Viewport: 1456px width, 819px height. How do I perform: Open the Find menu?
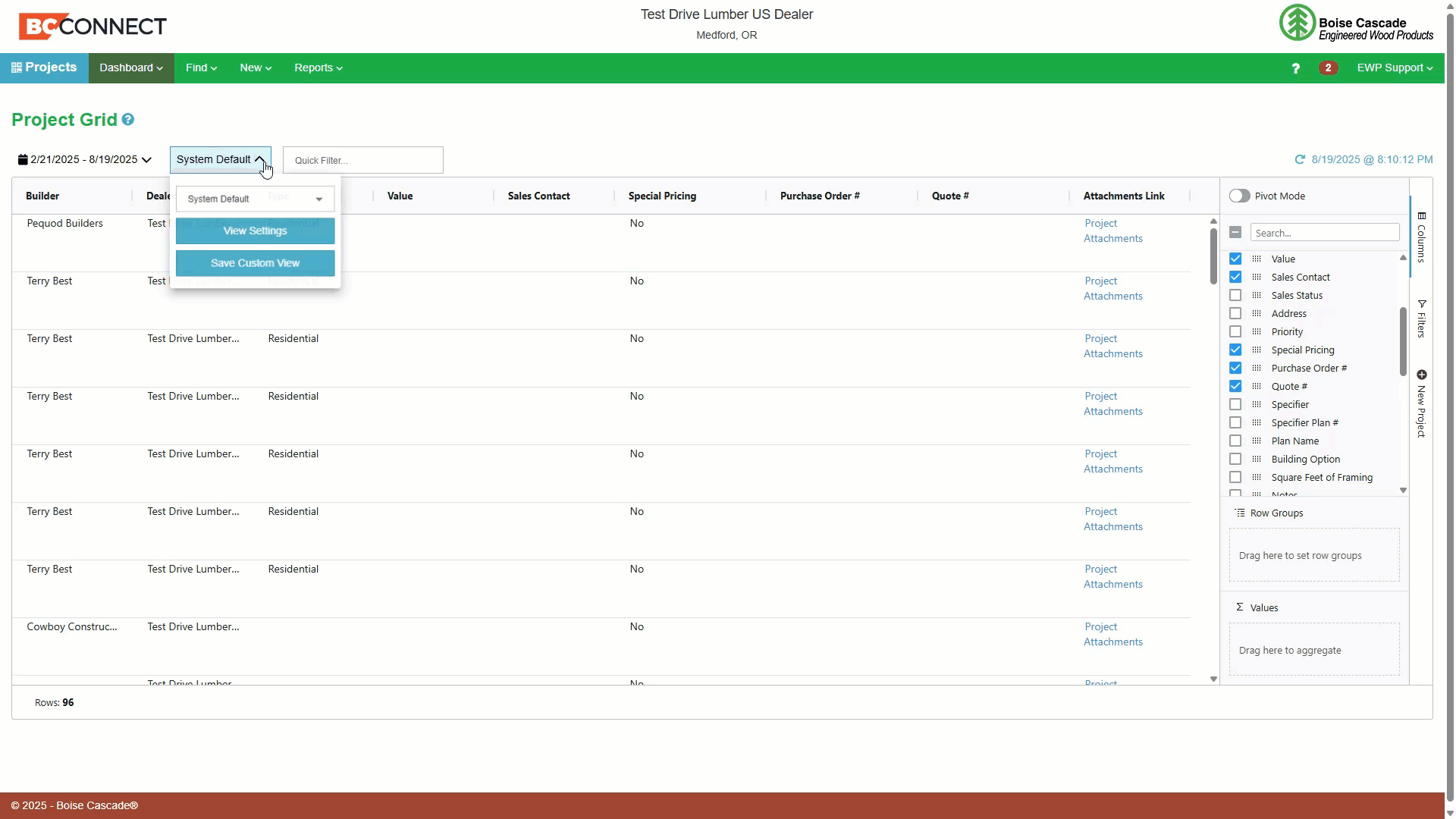click(201, 67)
